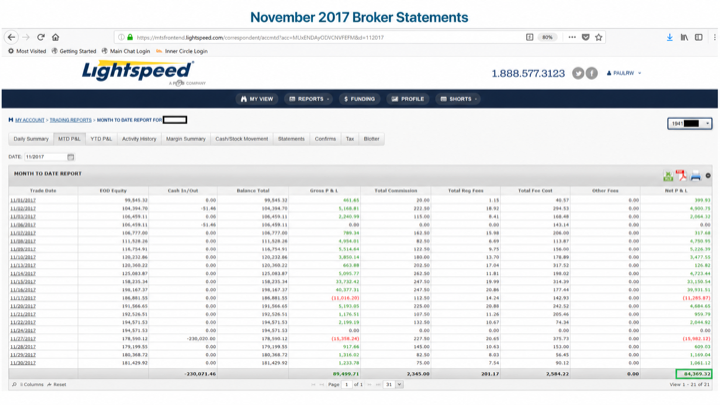Viewport: 720px width, 405px height.
Task: Sort by the Gross P & L column header
Action: tap(324, 191)
